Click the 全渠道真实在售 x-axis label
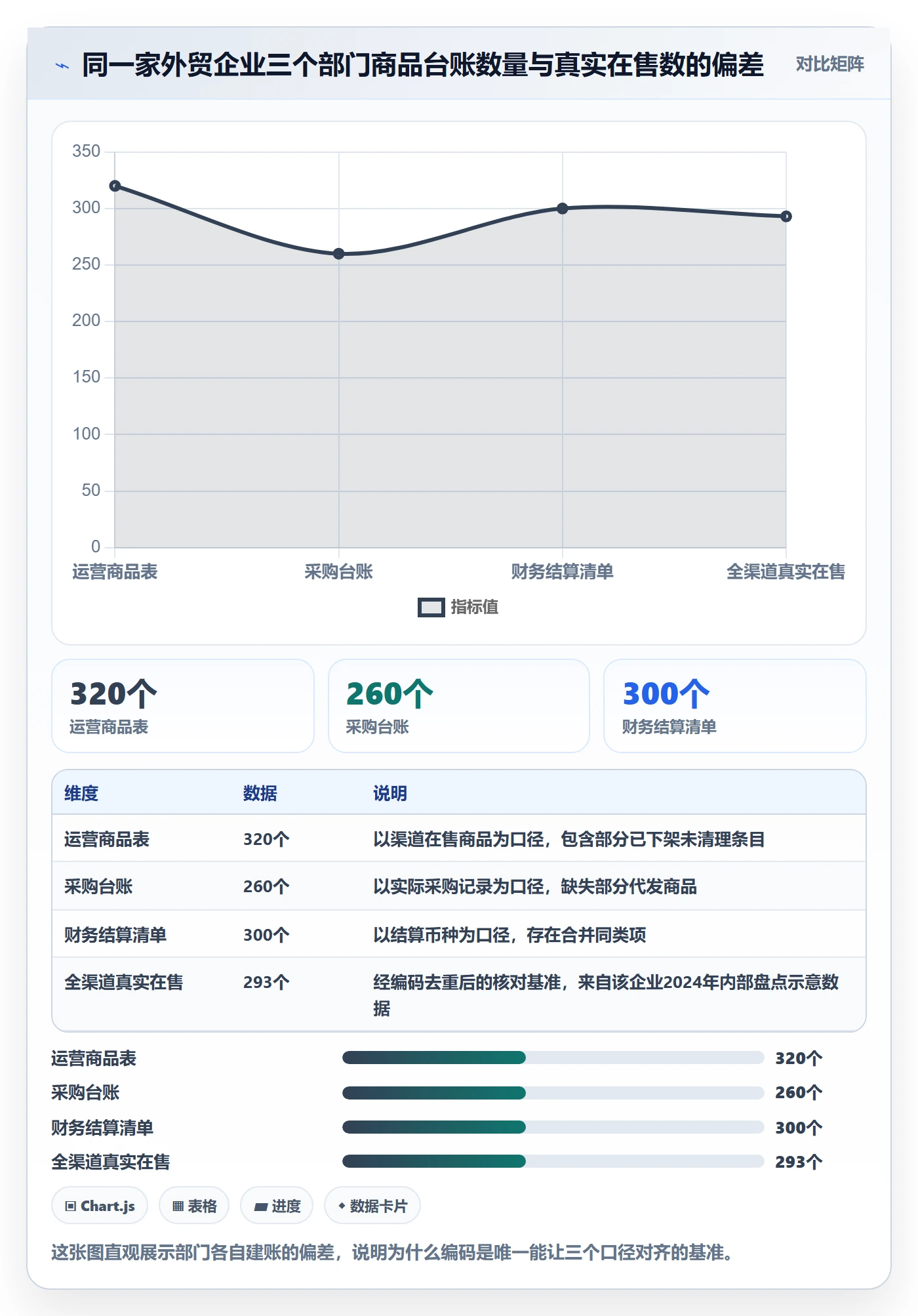This screenshot has height=1316, width=918. point(786,572)
